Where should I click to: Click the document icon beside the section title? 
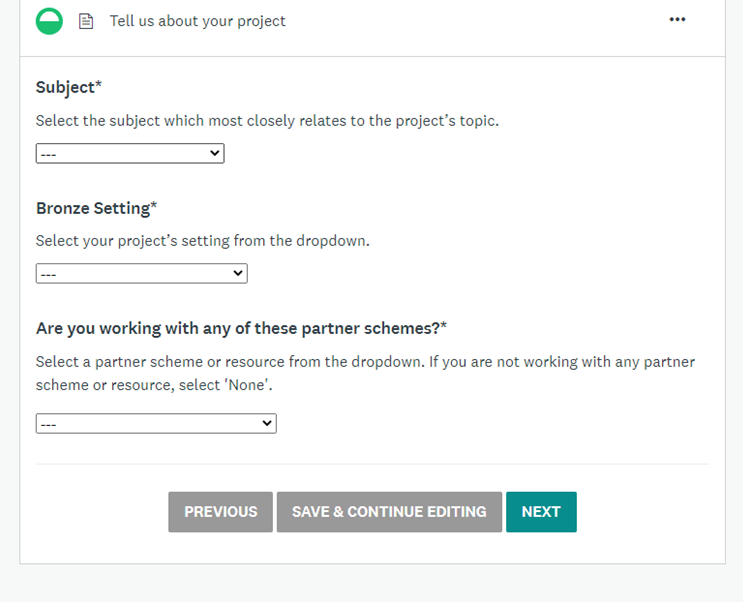pyautogui.click(x=86, y=21)
